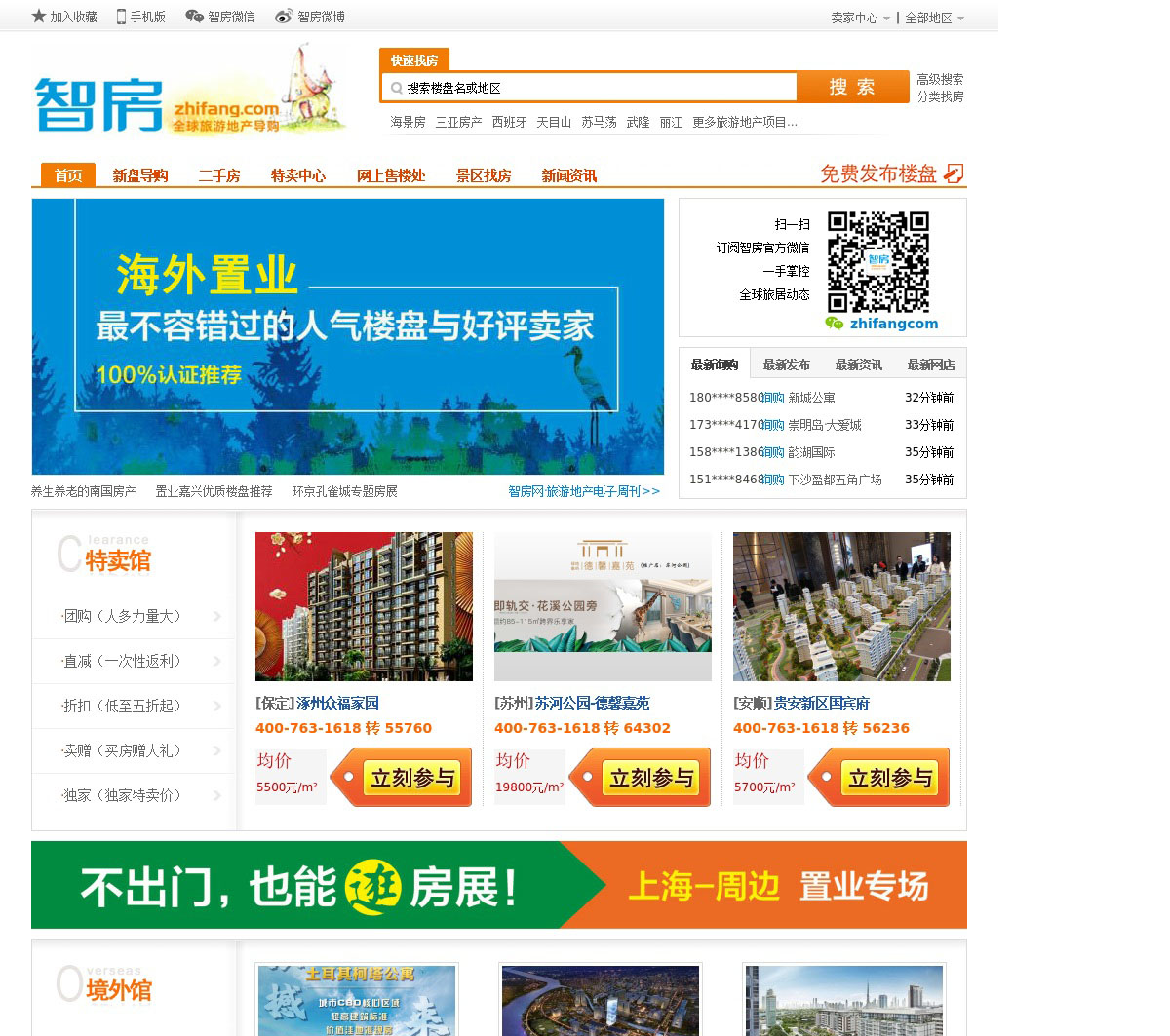Go to the 首页 nav tab
The width and height of the screenshot is (1170, 1036).
click(68, 175)
